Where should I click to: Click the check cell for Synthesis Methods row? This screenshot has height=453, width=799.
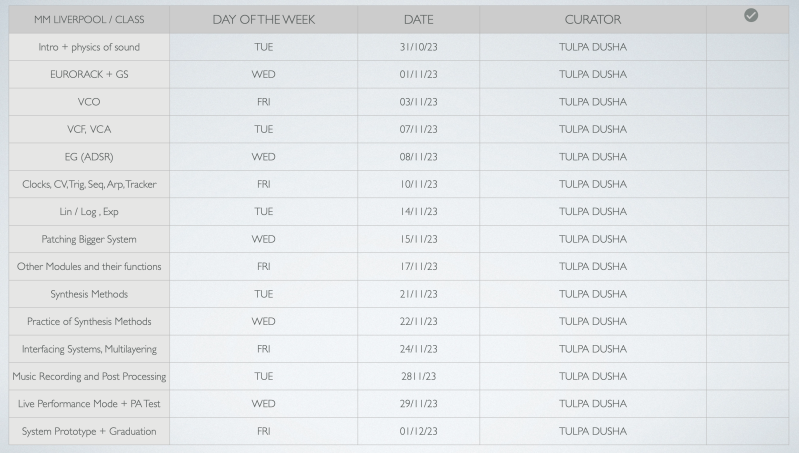(x=750, y=294)
